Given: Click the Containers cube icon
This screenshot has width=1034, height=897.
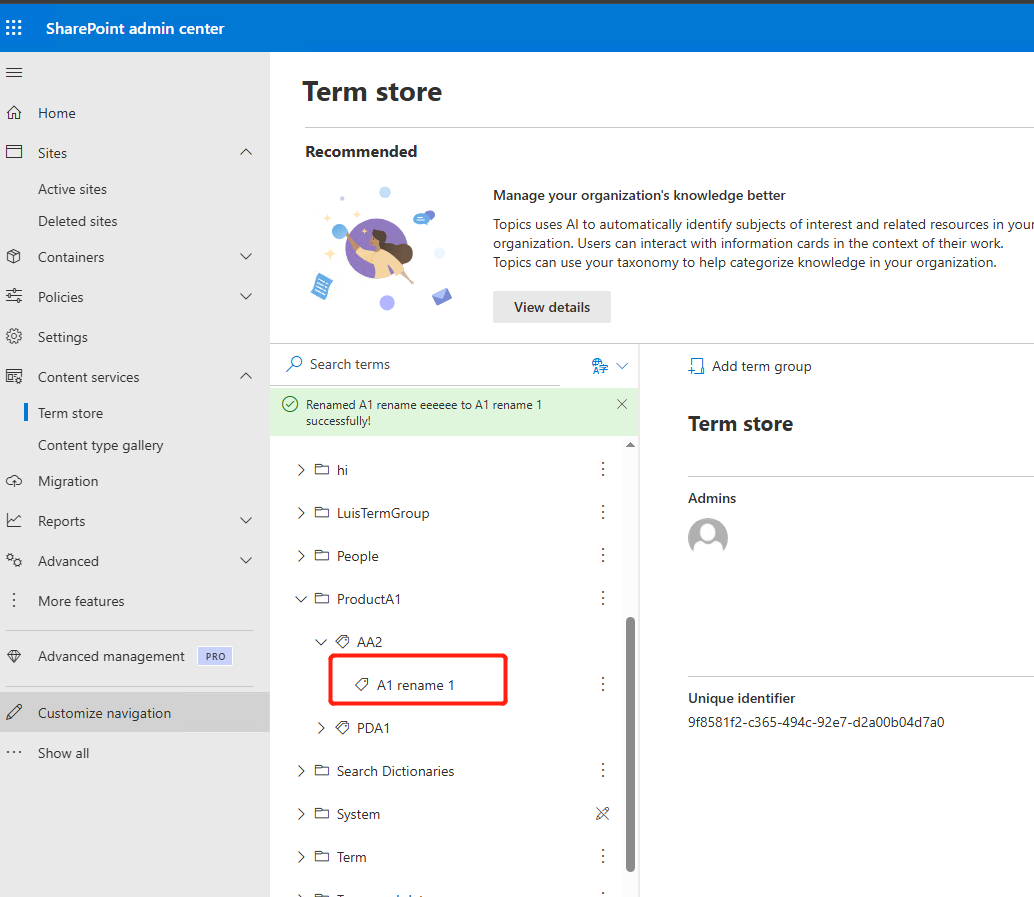Looking at the screenshot, I should pos(14,257).
